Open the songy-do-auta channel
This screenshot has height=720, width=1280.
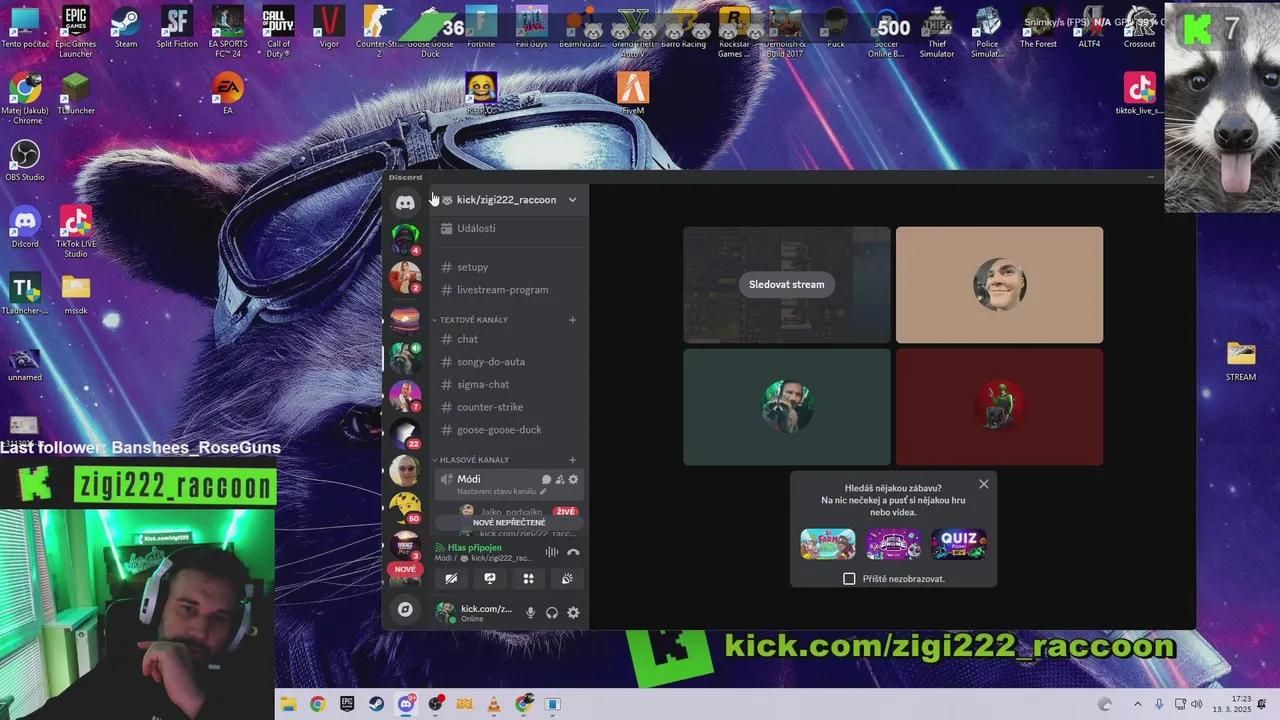(508, 362)
